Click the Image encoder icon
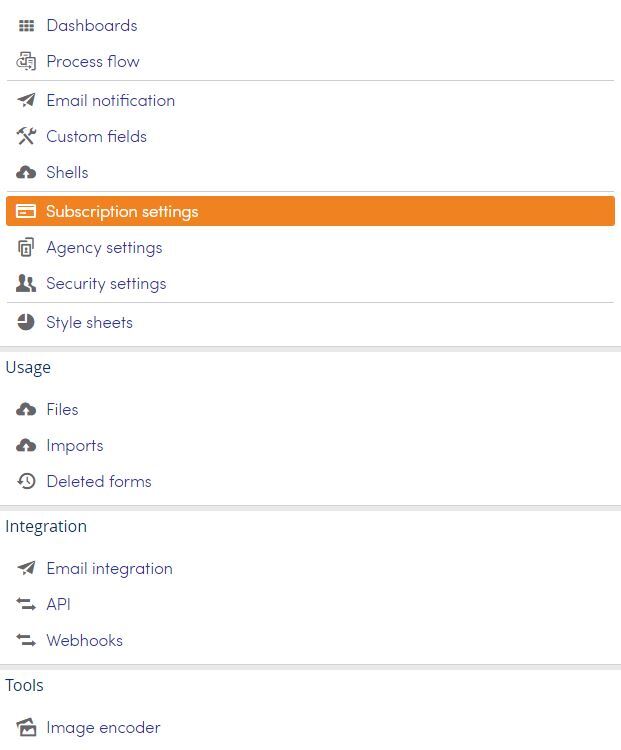 [26, 727]
